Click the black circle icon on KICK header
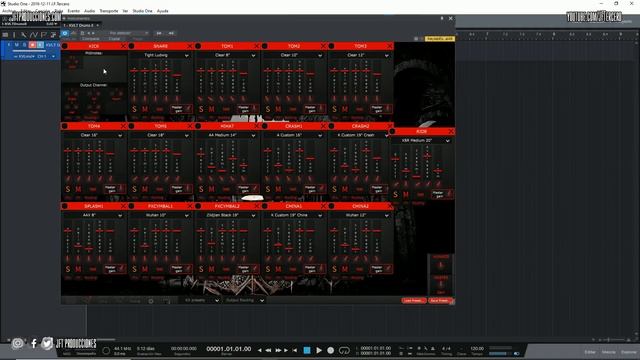 coord(65,46)
